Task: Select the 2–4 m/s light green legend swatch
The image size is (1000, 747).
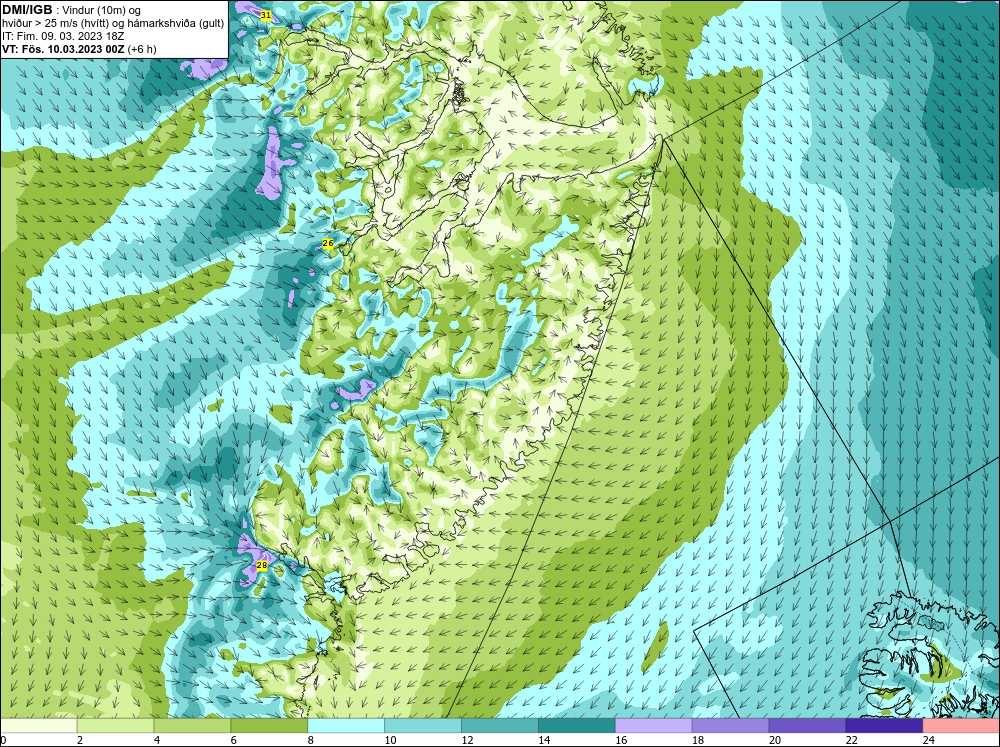Action: point(115,726)
